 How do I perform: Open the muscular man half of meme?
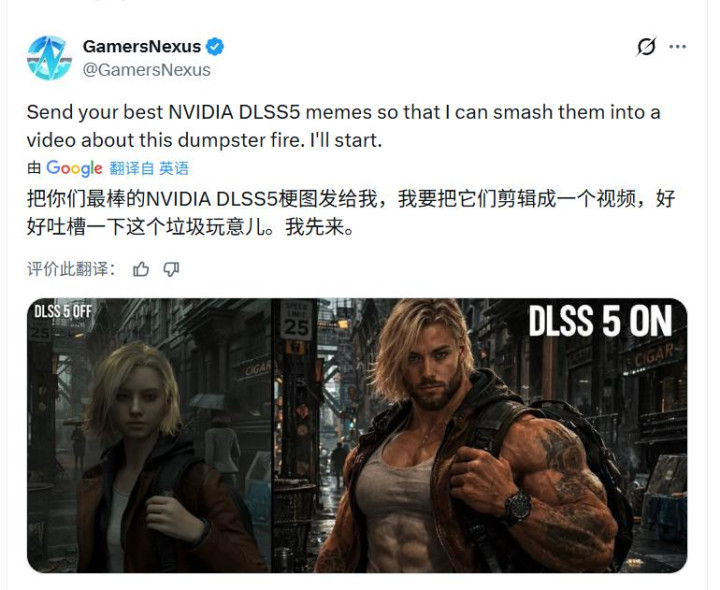pyautogui.click(x=479, y=435)
